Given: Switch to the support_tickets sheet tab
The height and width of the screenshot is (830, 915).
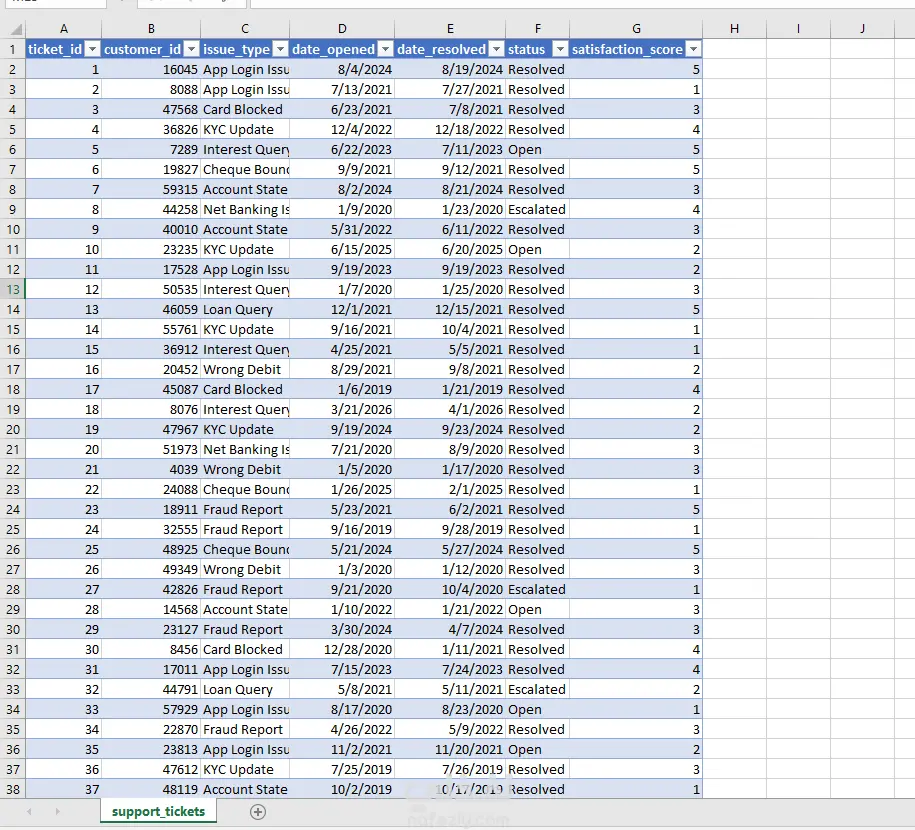Looking at the screenshot, I should point(158,811).
